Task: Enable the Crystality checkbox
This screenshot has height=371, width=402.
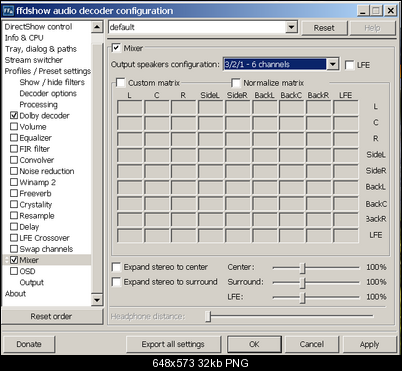Action: click(x=14, y=204)
